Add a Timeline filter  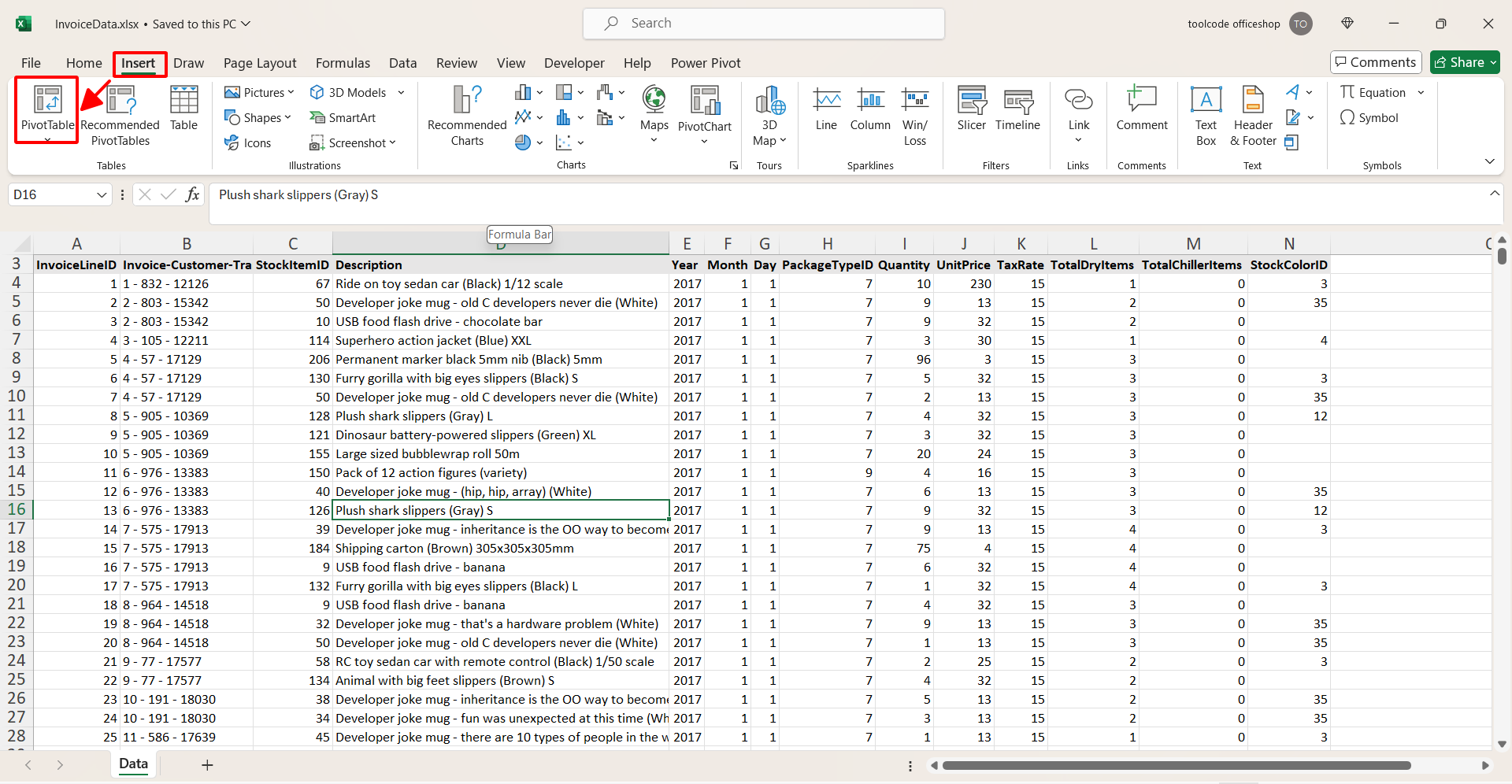click(1017, 109)
